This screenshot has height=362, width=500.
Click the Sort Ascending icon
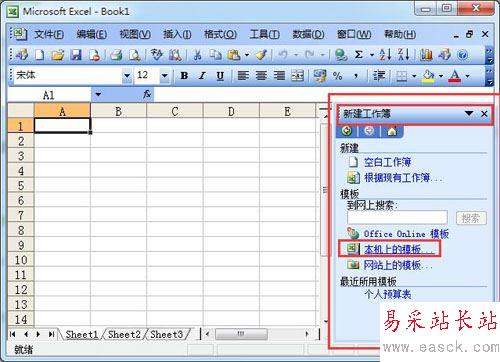tap(385, 55)
